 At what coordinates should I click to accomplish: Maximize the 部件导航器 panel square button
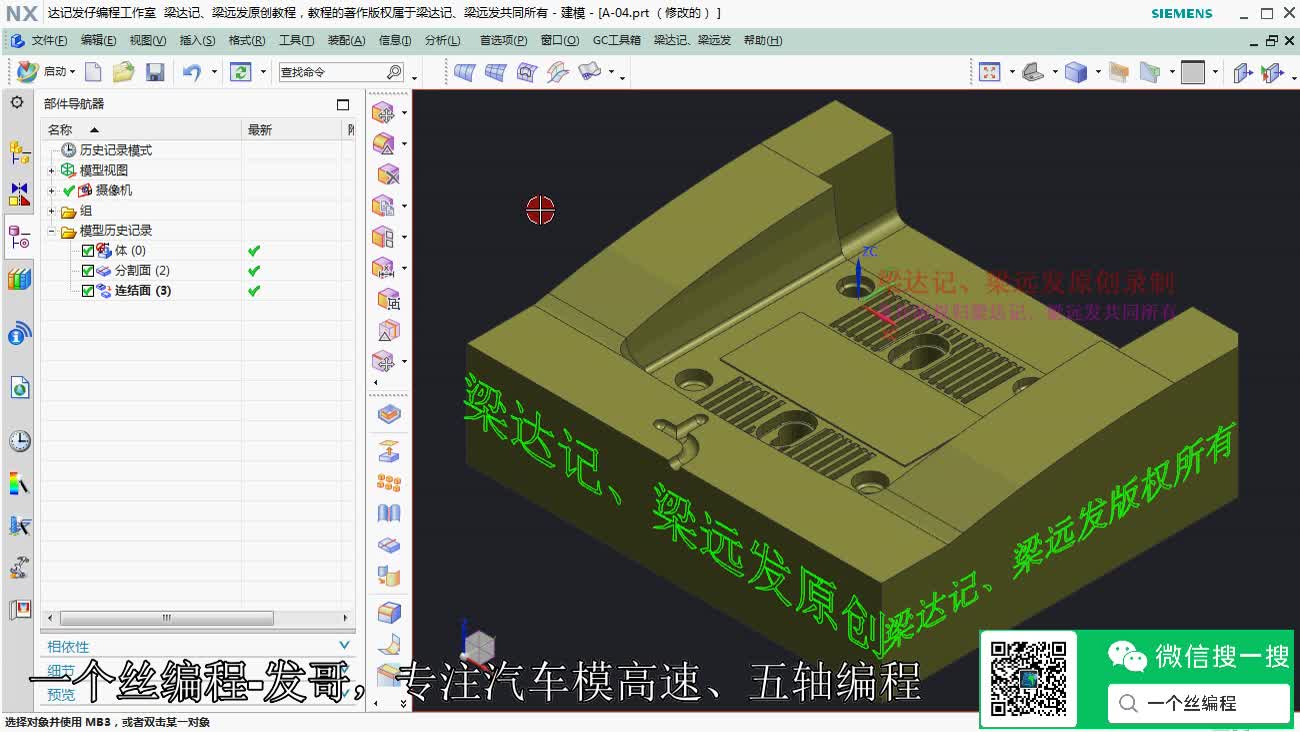(343, 104)
